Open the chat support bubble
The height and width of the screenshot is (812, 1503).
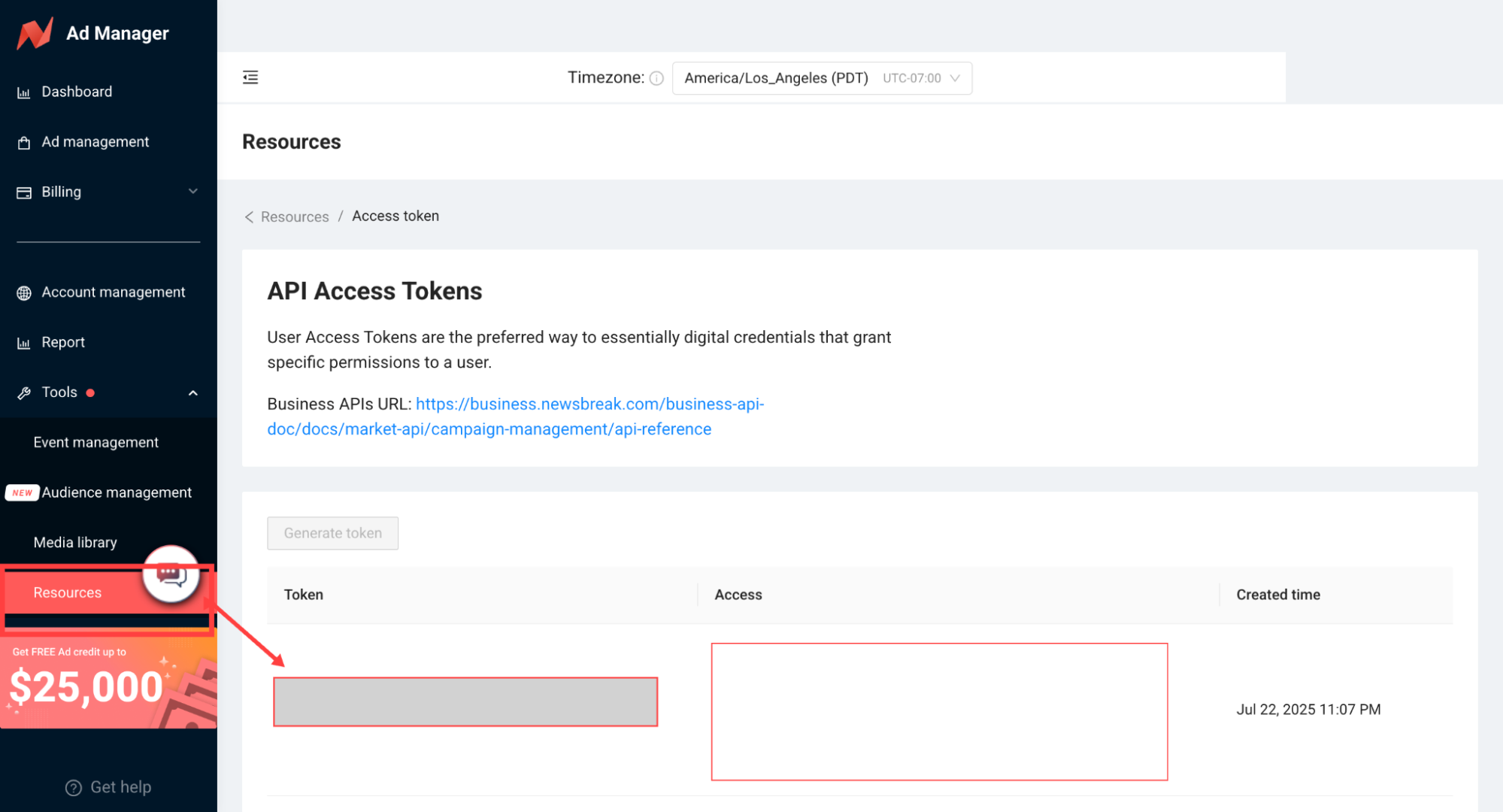click(171, 575)
